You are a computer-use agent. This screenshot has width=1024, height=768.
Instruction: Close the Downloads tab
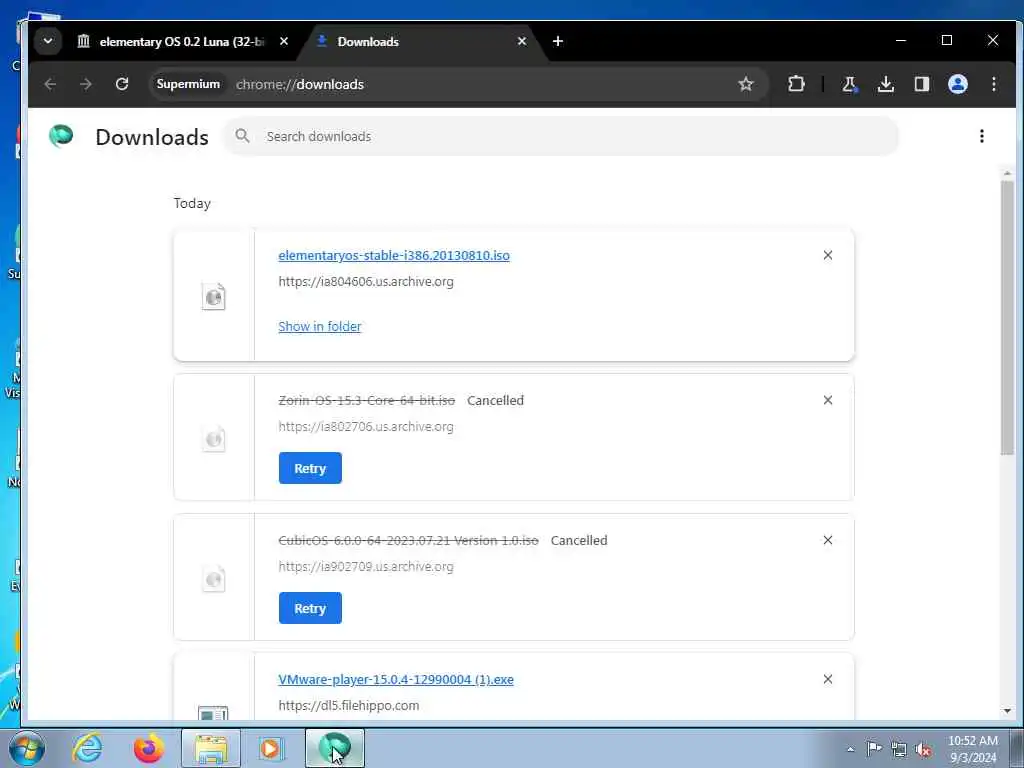point(522,41)
